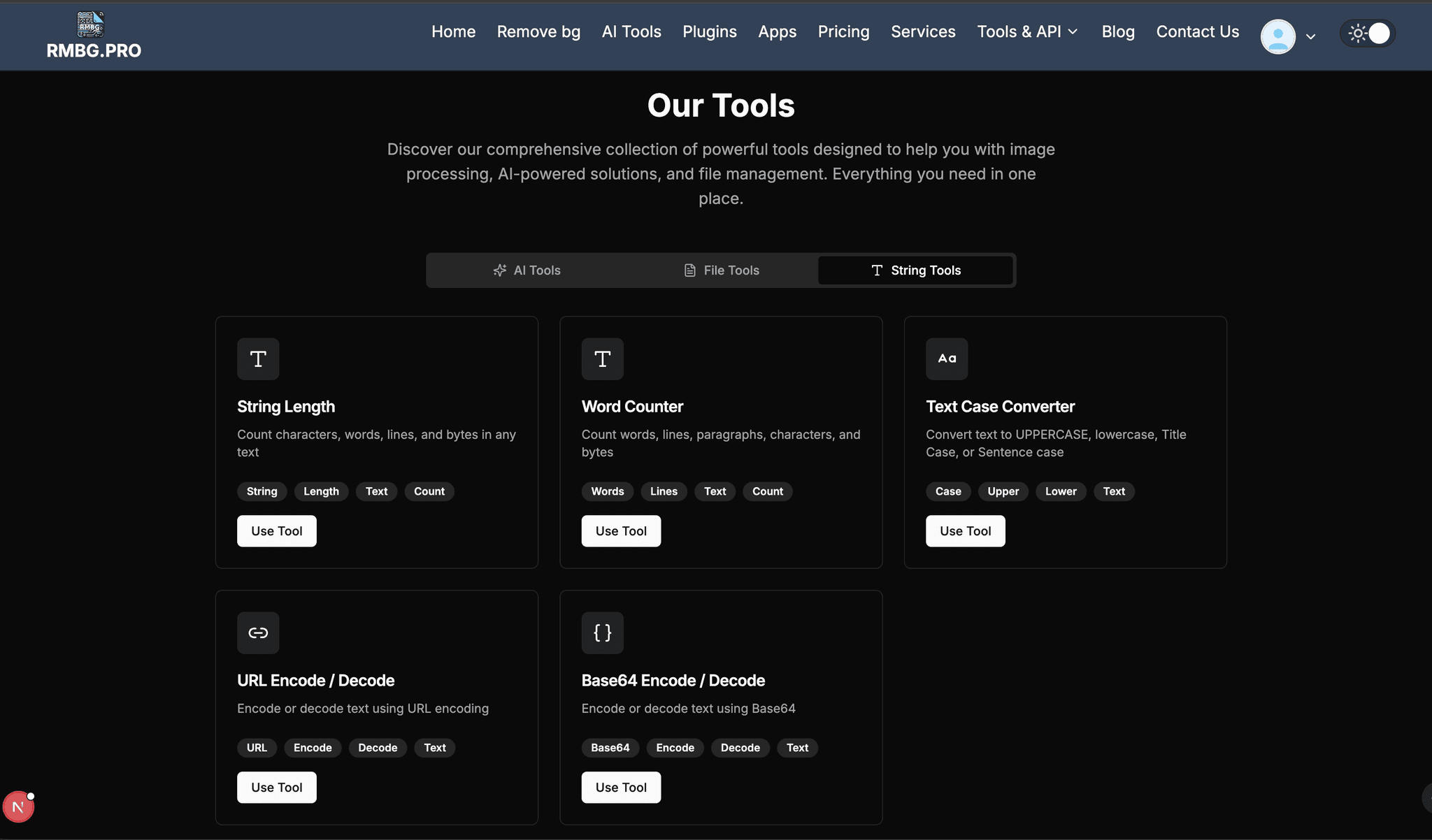Image resolution: width=1432 pixels, height=840 pixels.
Task: Click the RMBG.PRO logo icon
Action: point(89,23)
